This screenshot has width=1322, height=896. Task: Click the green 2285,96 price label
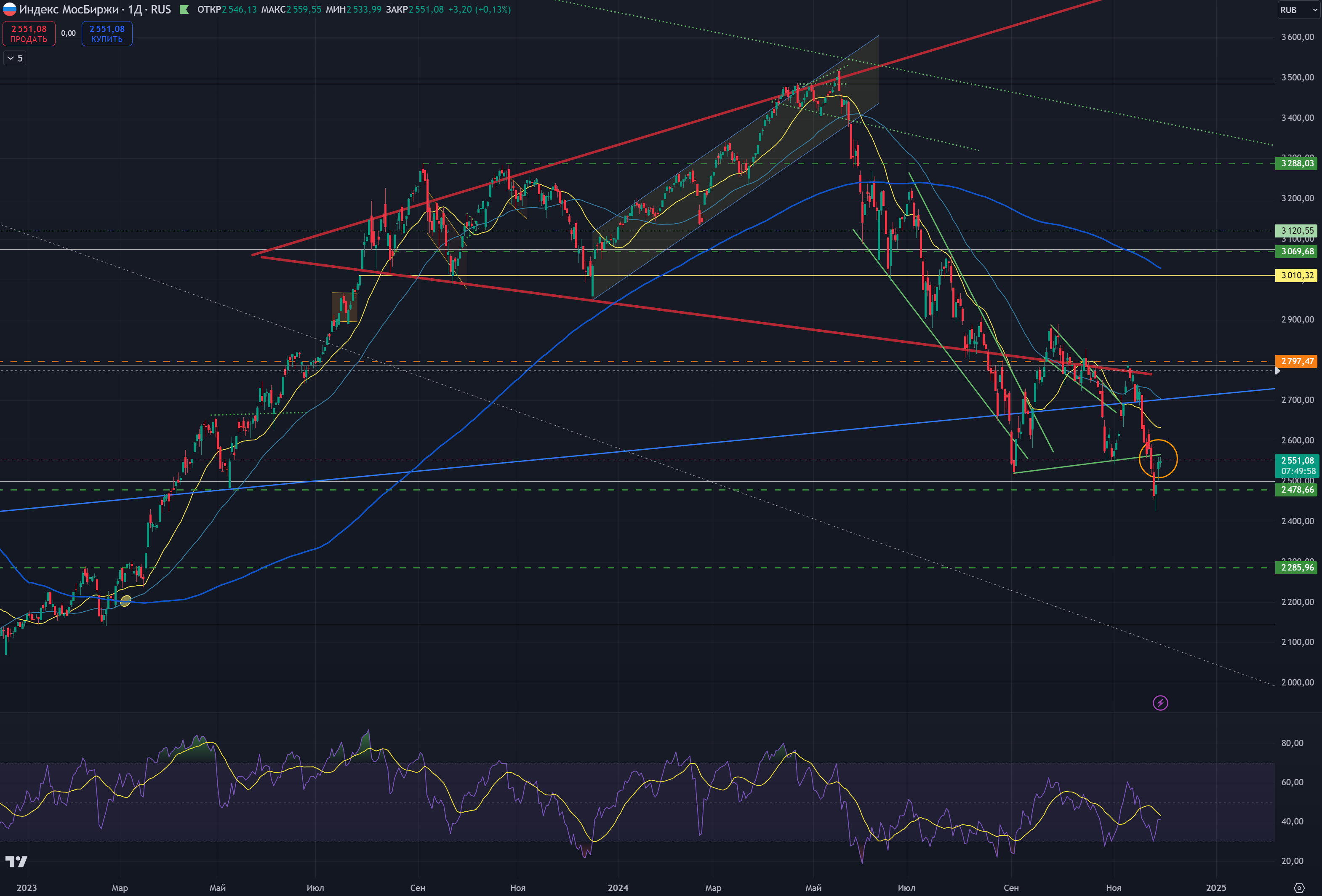pyautogui.click(x=1297, y=568)
